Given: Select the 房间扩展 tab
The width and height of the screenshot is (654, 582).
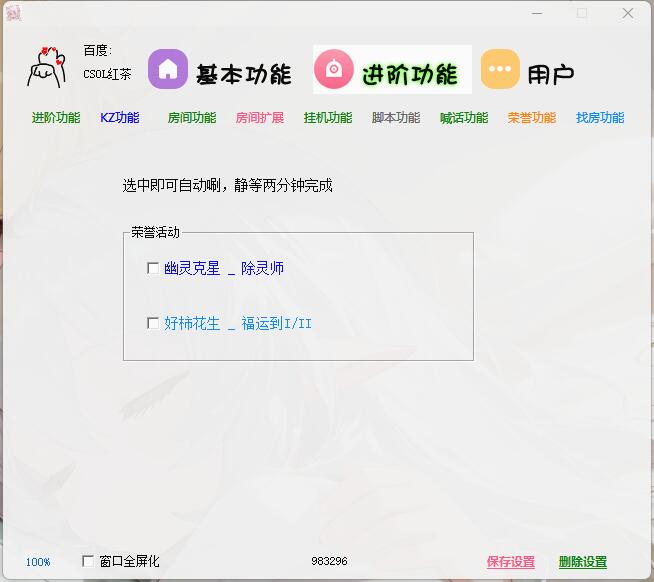Looking at the screenshot, I should coord(260,118).
